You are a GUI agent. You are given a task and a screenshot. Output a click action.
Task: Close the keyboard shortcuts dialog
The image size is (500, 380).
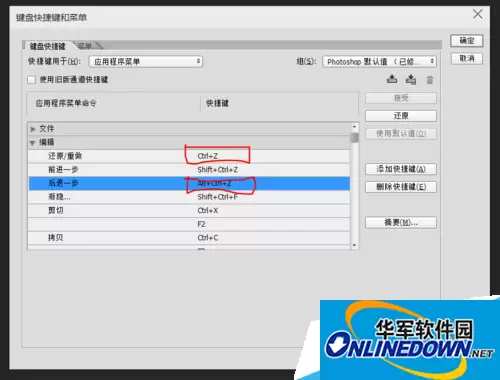point(478,14)
